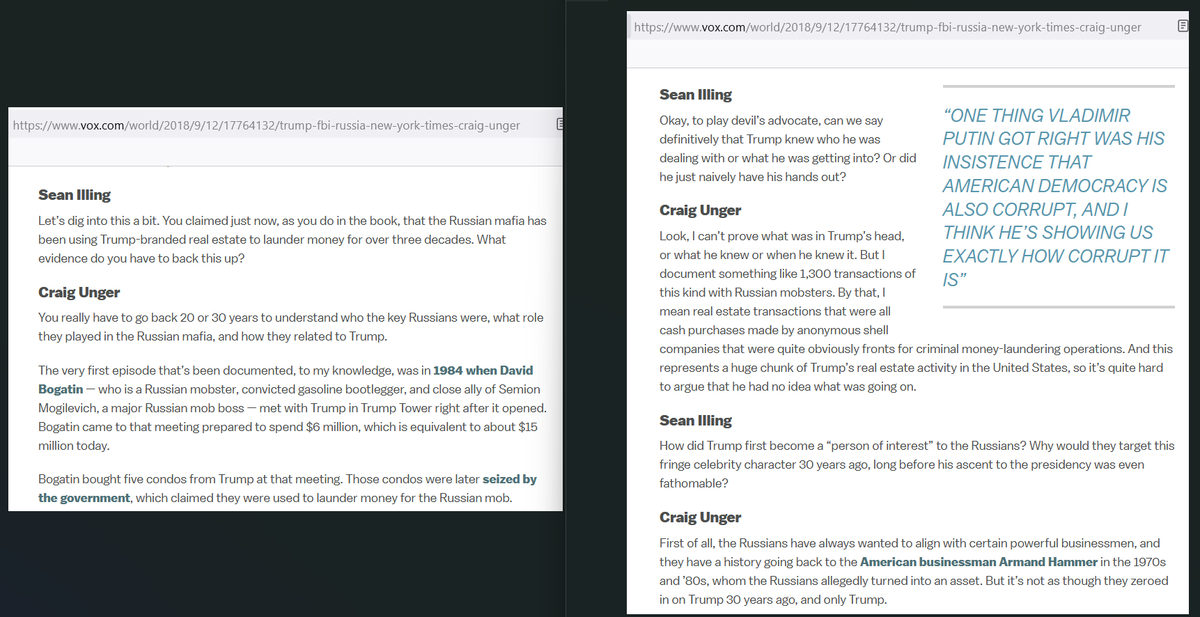Image resolution: width=1200 pixels, height=617 pixels.
Task: Click 'Craig Unger' heading above 'Look, I can't prove'
Action: click(x=701, y=210)
